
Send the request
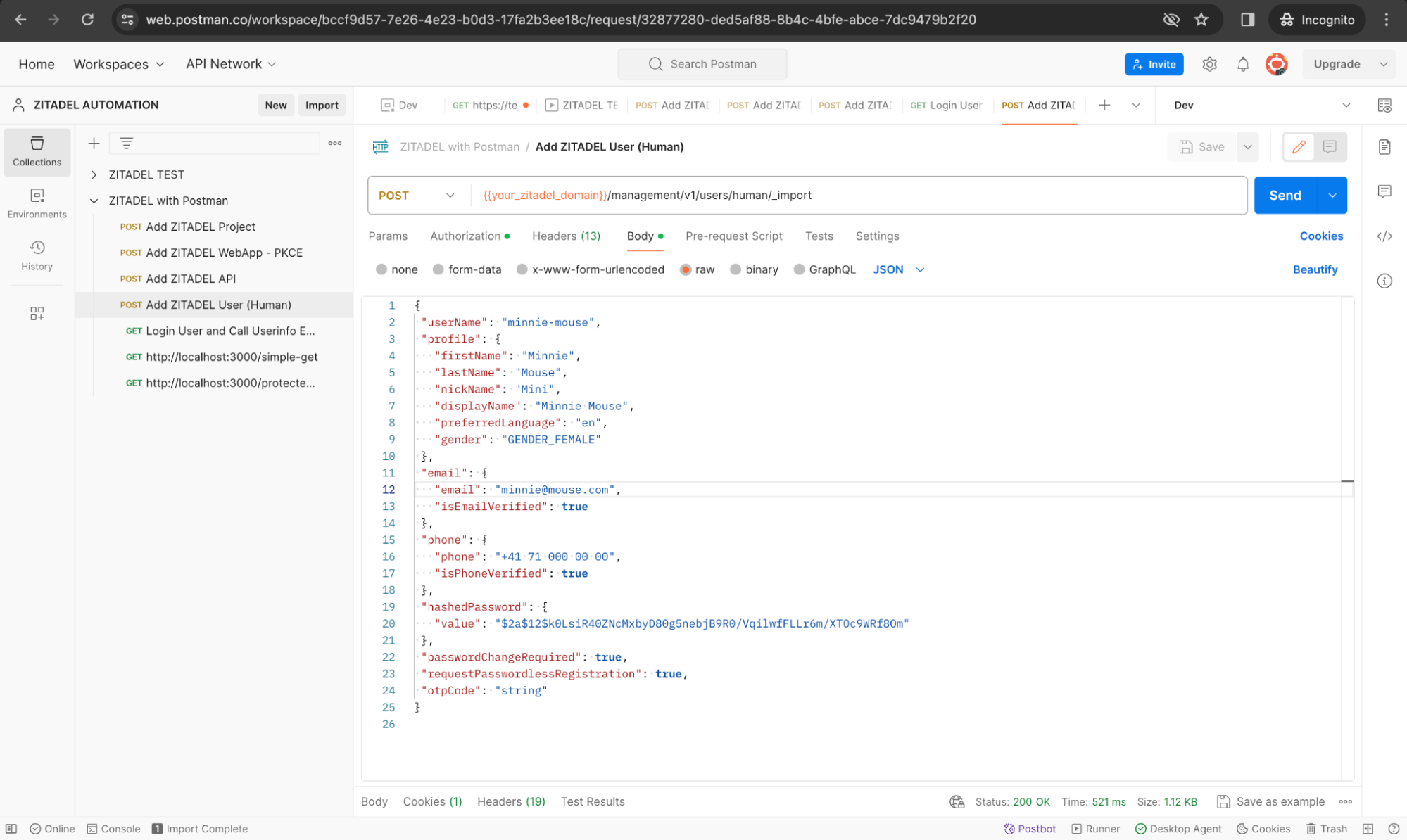click(x=1285, y=195)
